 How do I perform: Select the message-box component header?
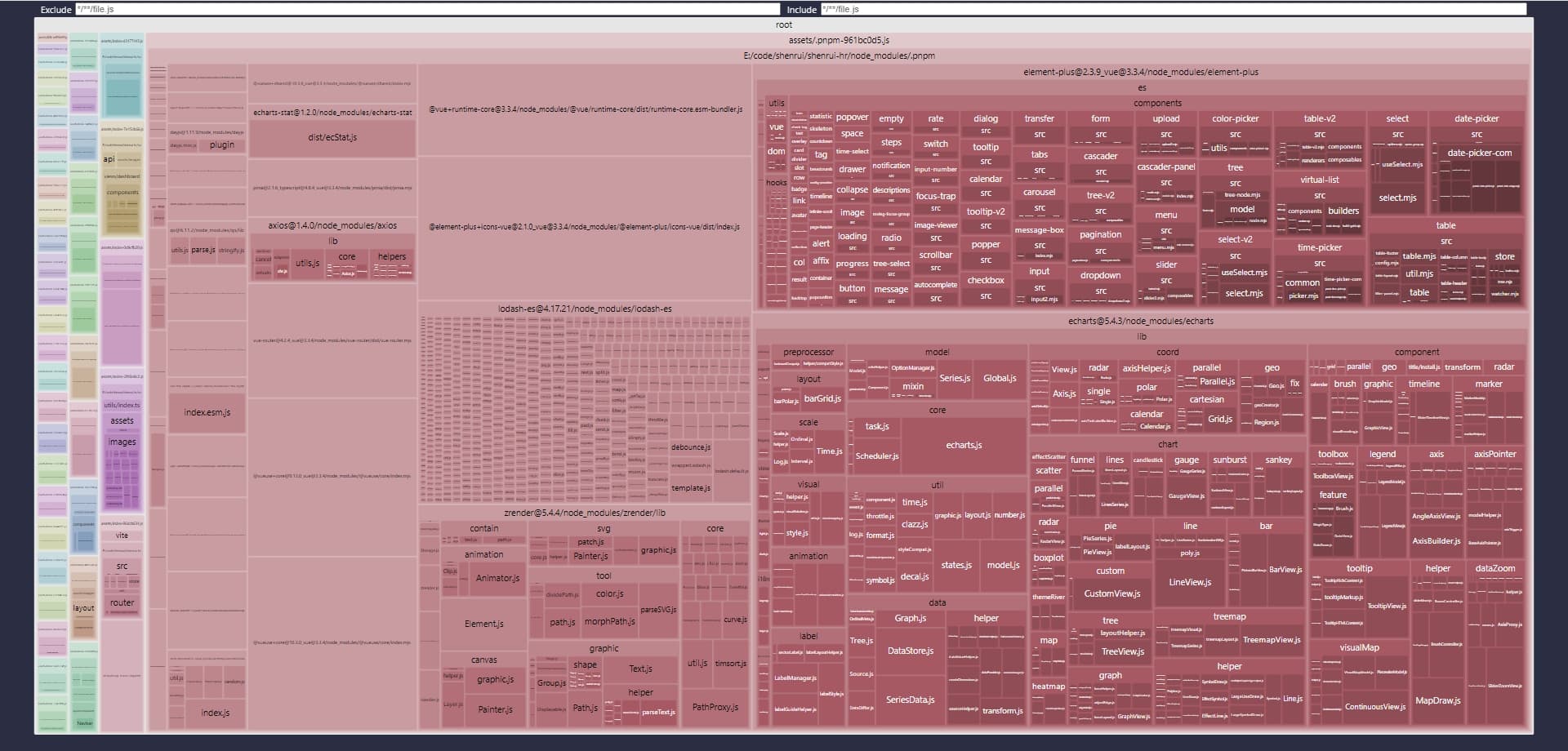pos(1039,230)
